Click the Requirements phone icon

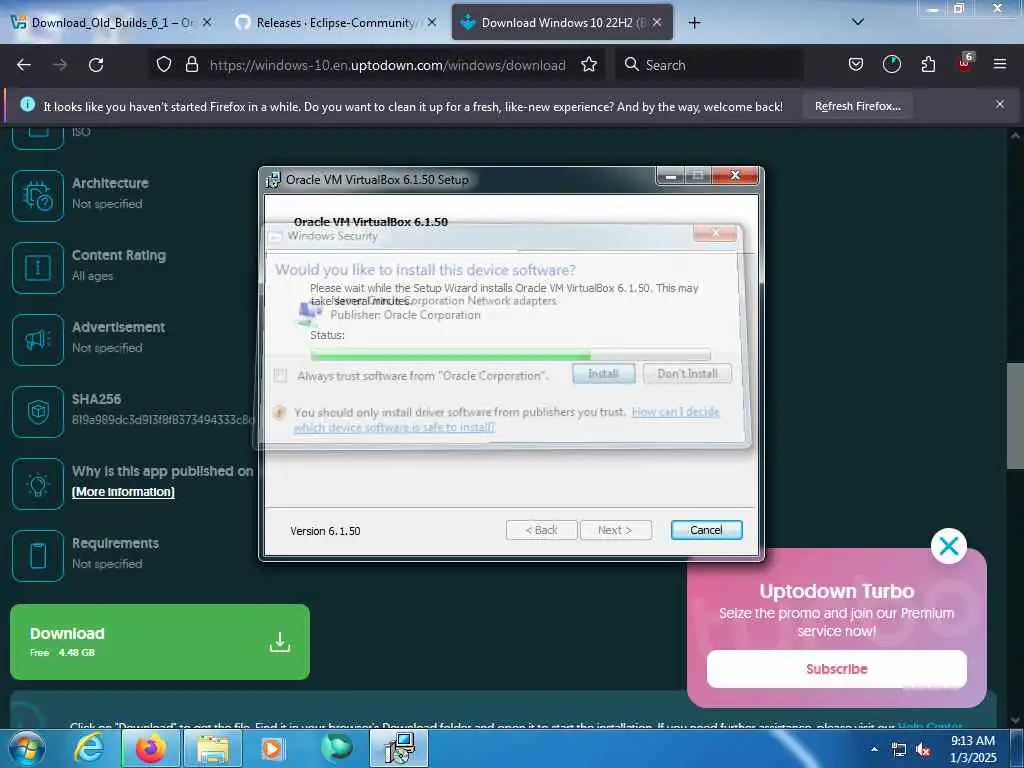(38, 556)
